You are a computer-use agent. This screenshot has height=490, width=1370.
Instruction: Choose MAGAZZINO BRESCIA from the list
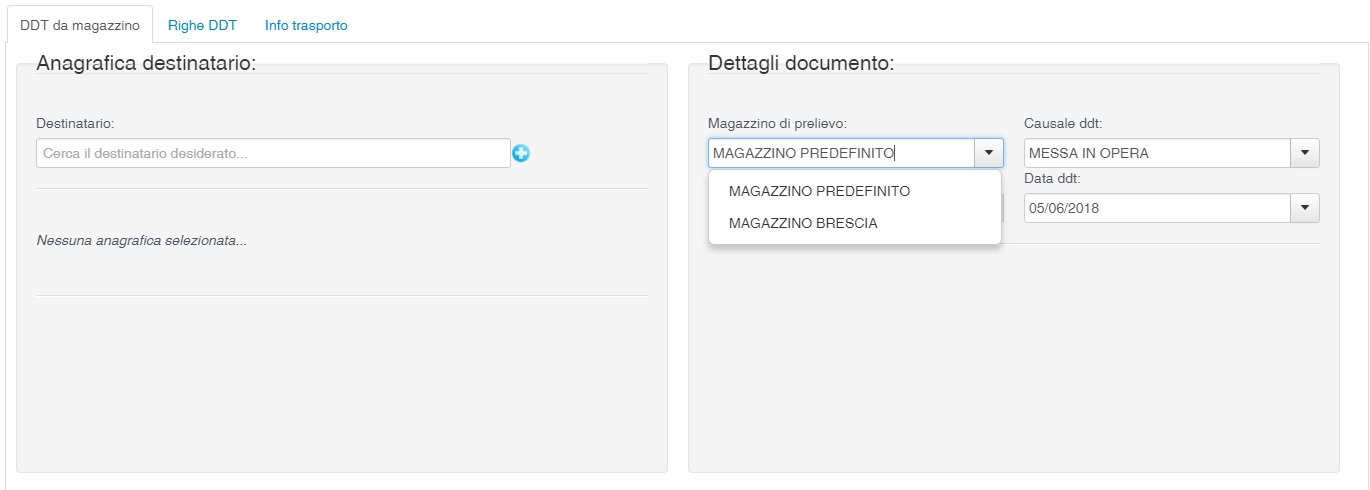[x=803, y=223]
